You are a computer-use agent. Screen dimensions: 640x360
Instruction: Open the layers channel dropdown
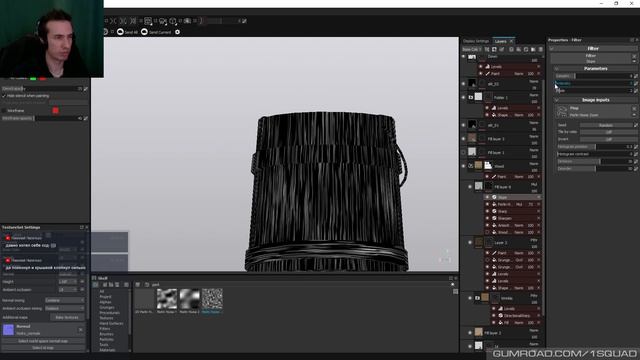click(x=472, y=49)
